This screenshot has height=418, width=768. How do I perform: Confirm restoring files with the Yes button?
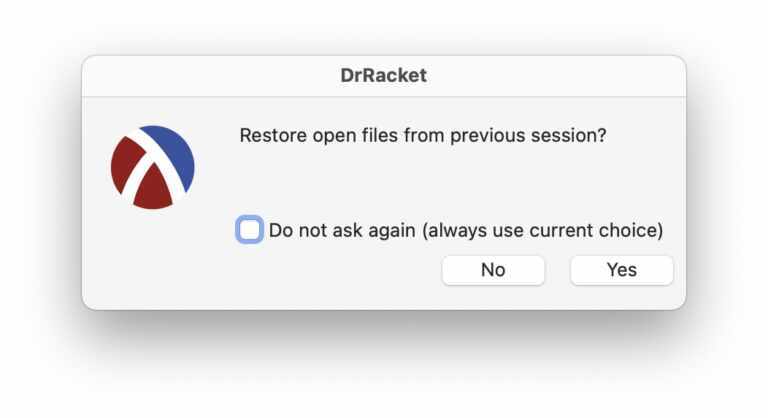[x=621, y=270]
